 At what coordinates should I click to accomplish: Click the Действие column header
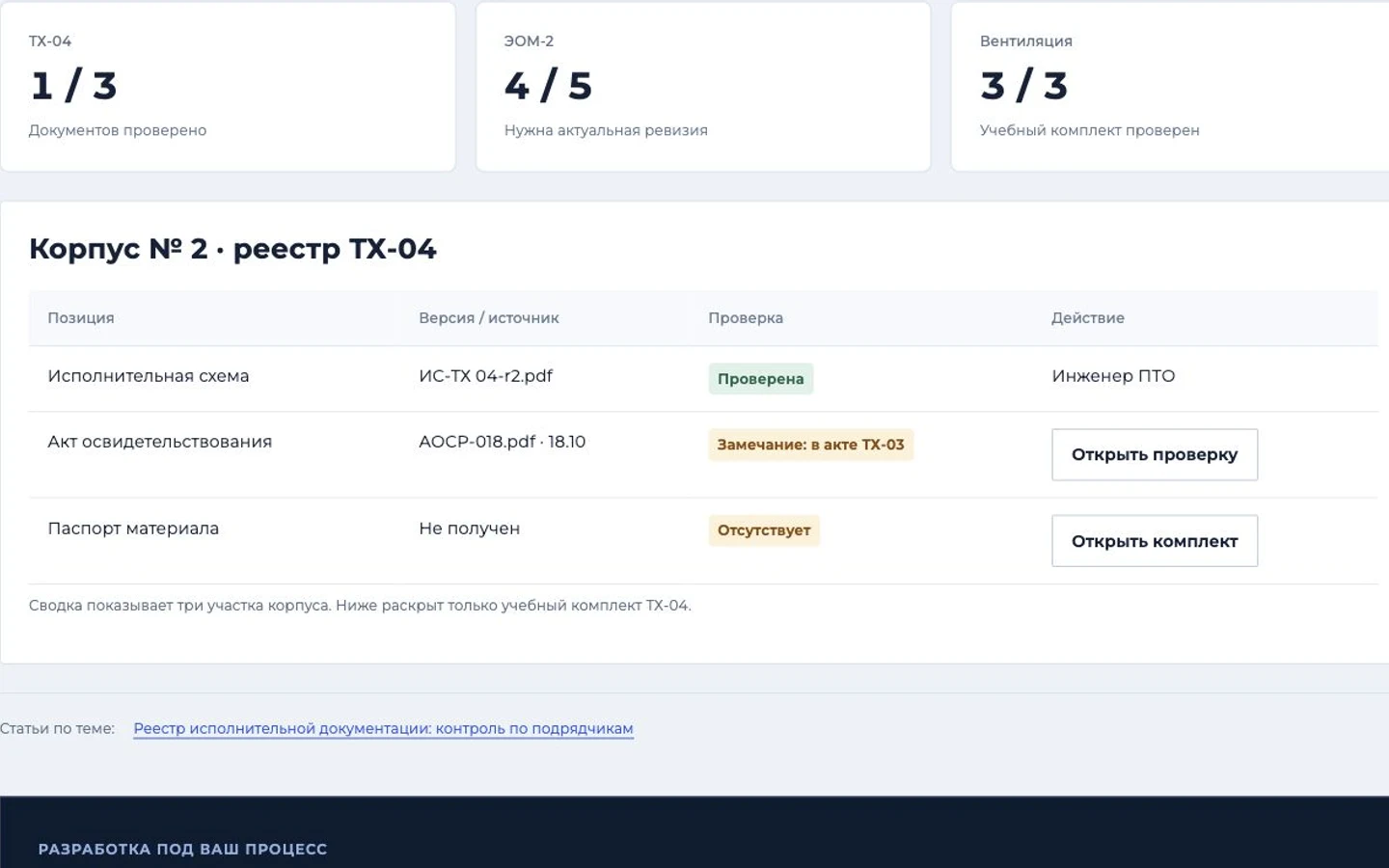tap(1088, 318)
